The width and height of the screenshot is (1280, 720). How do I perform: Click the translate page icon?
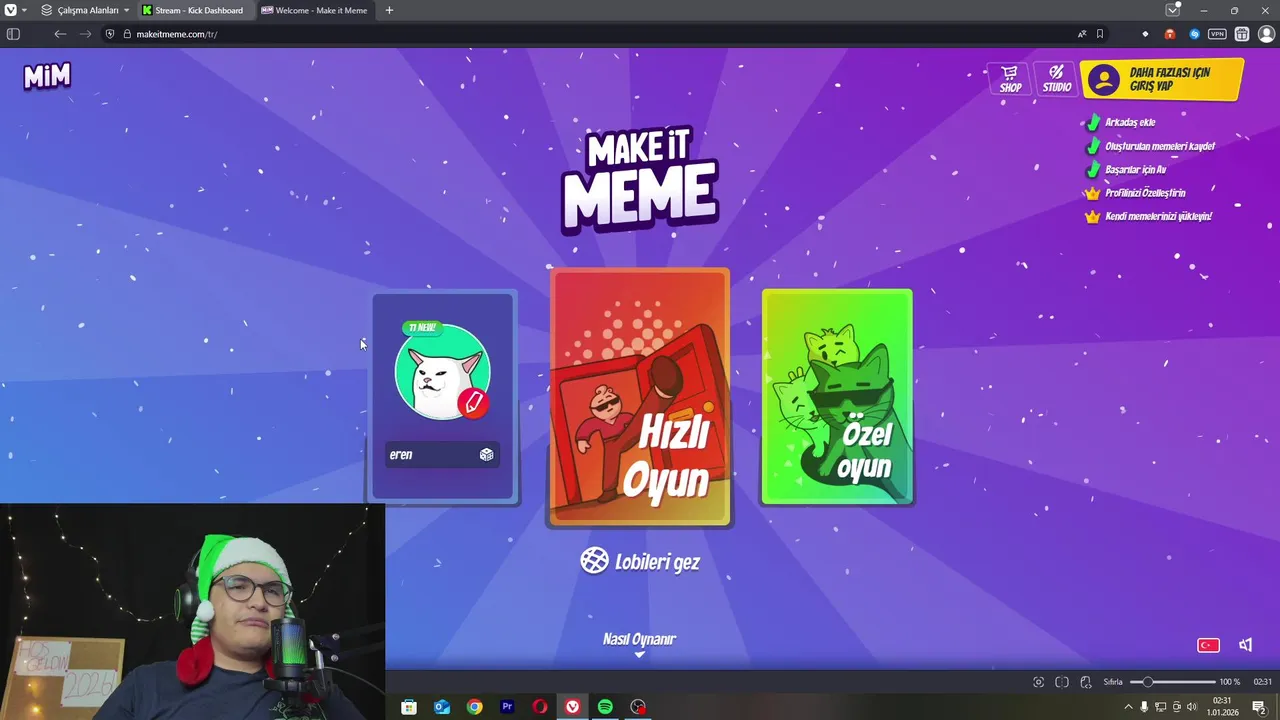(1081, 34)
